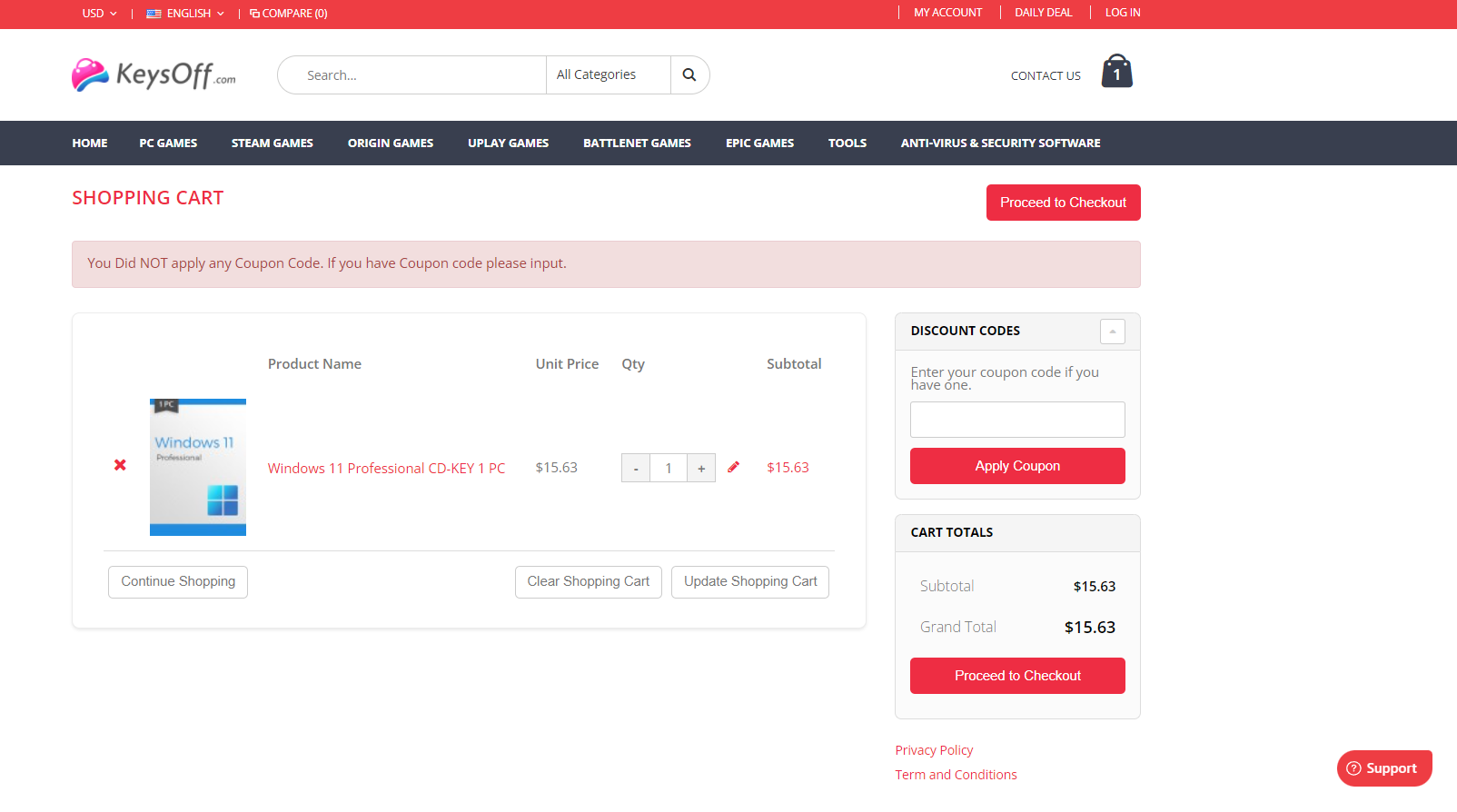Open PC Games menu
Screen dimensions: 1457x812
click(168, 144)
